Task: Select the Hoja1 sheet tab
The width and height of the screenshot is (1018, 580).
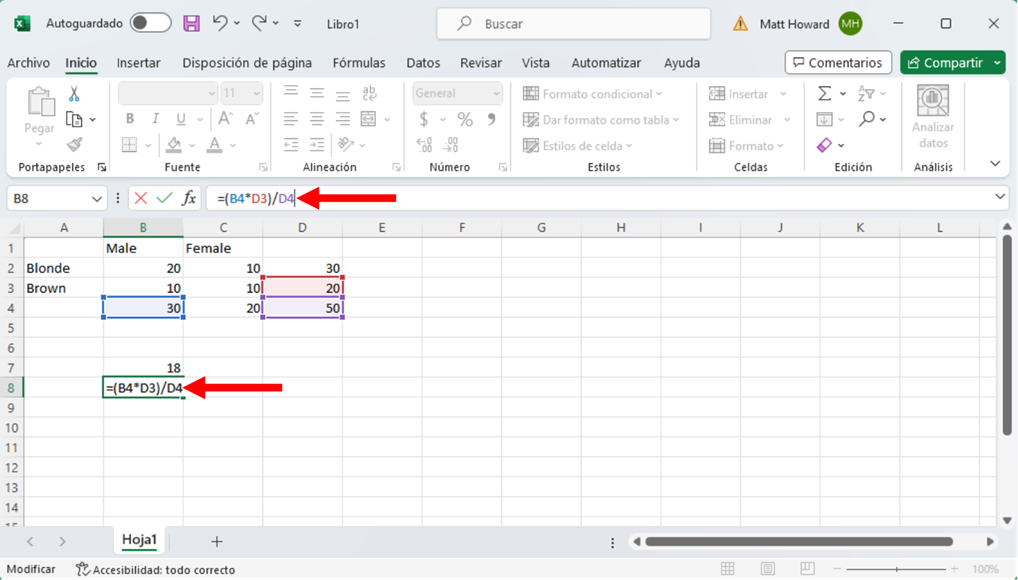Action: click(x=139, y=540)
